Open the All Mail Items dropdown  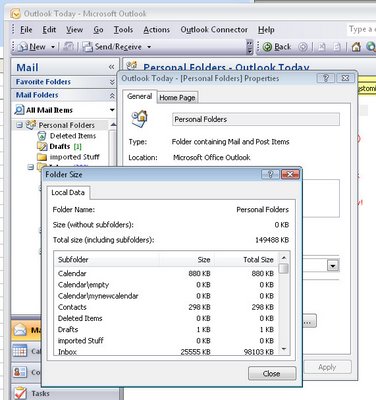tap(112, 110)
